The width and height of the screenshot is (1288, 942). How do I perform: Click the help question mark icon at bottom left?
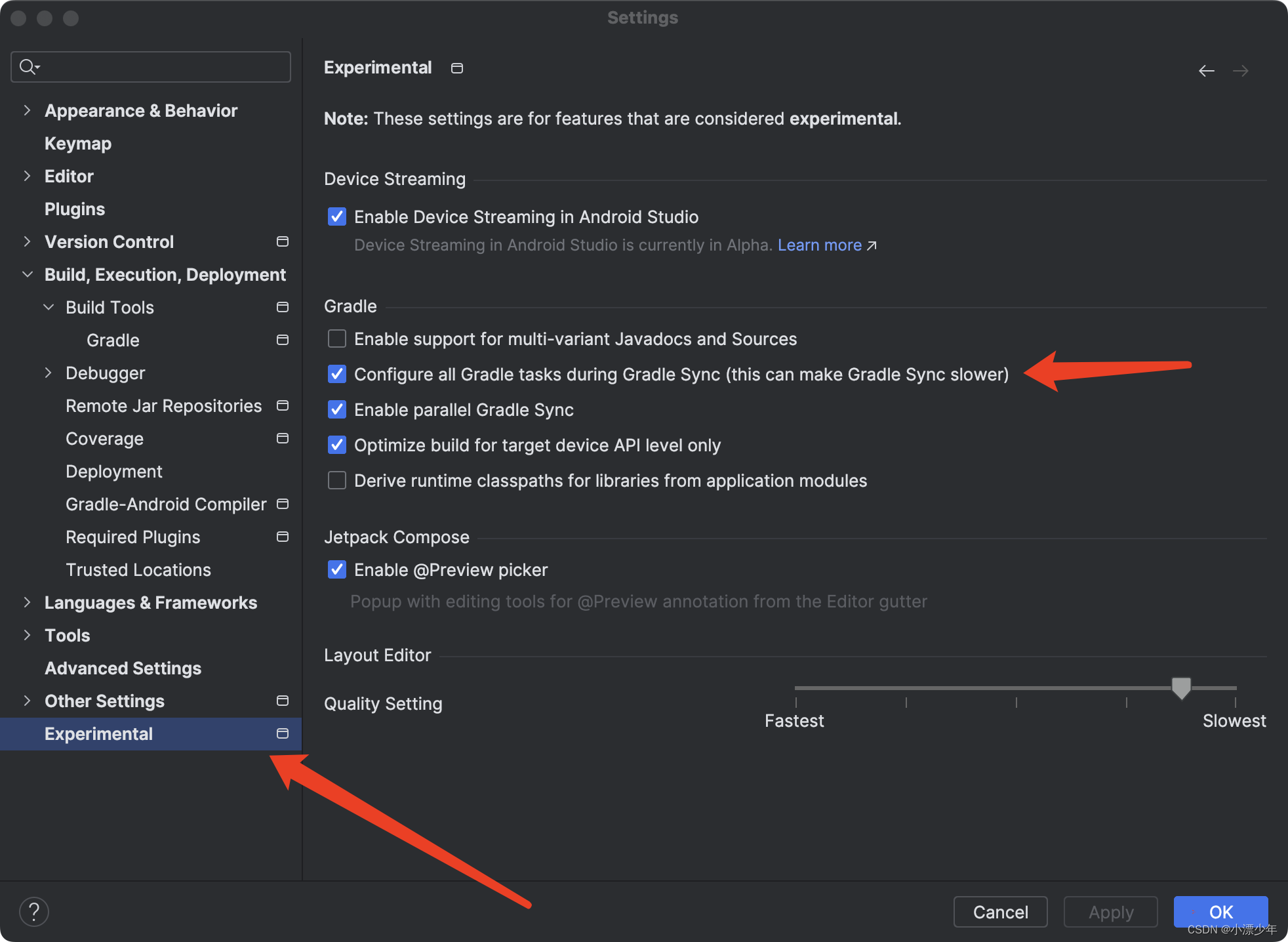(34, 911)
